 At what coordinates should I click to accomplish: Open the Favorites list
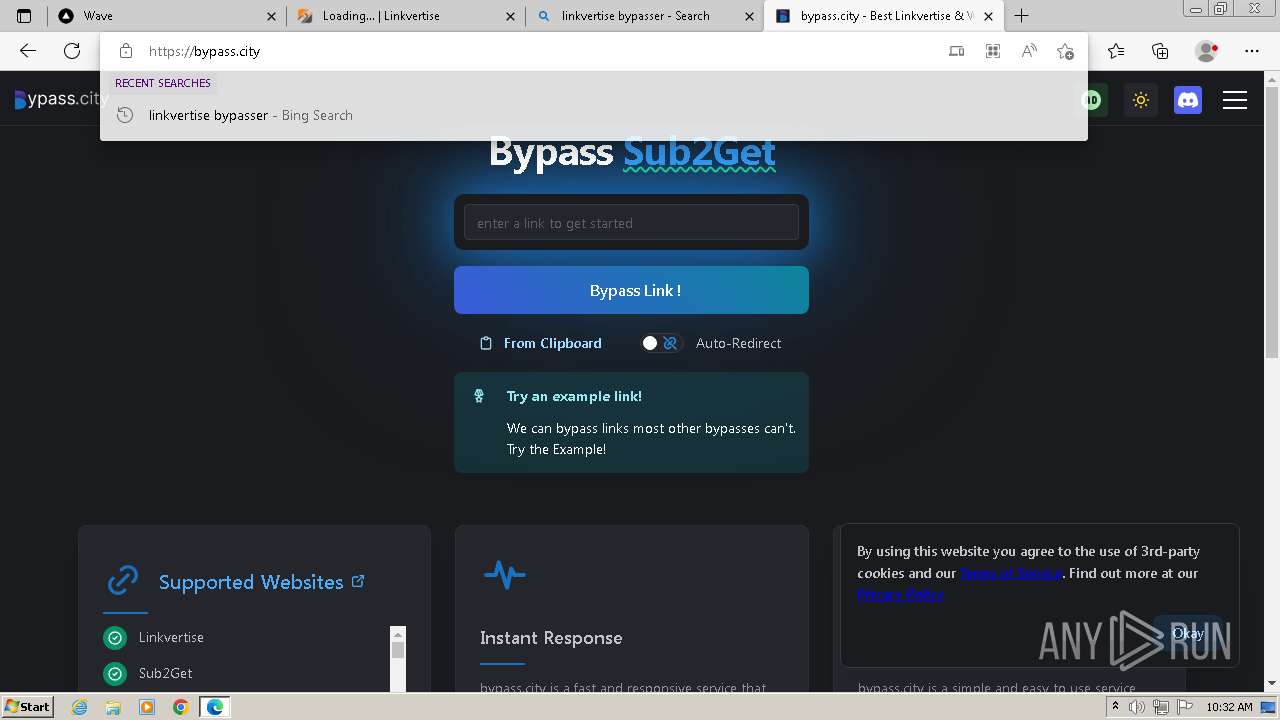1116,51
